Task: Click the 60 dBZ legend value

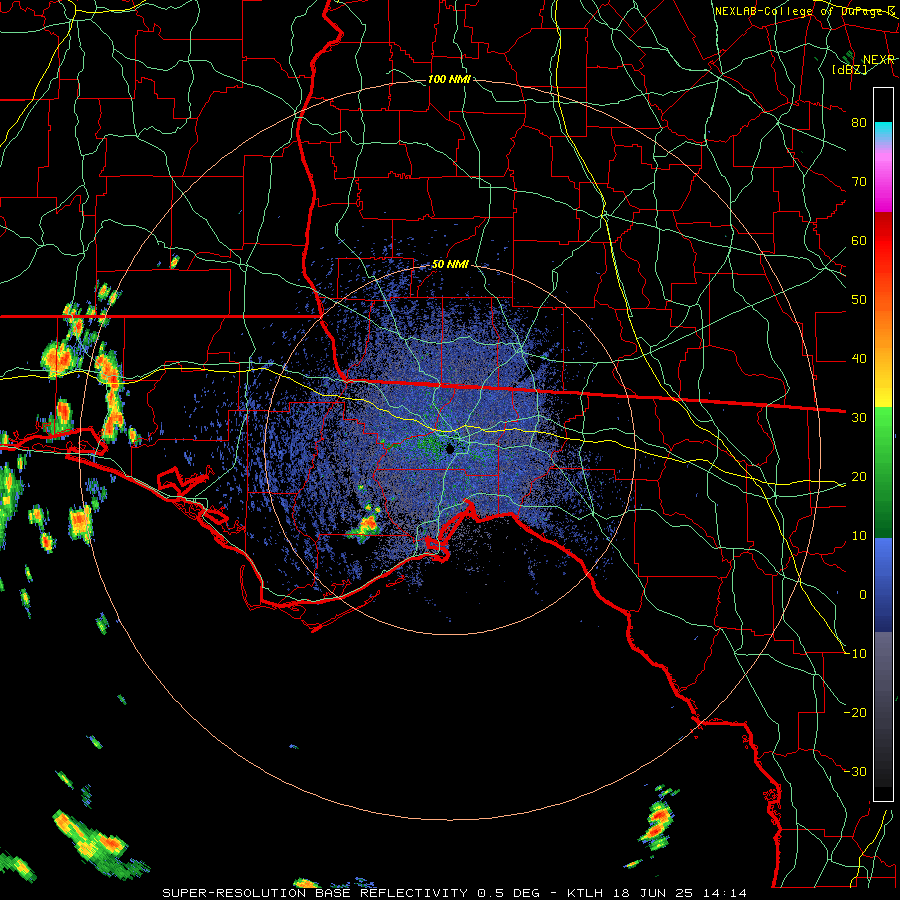Action: point(859,240)
